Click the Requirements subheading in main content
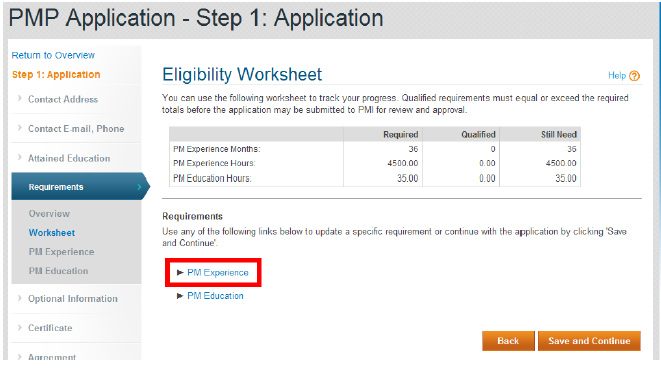Image resolution: width=661 pixels, height=388 pixels. pyautogui.click(x=192, y=216)
